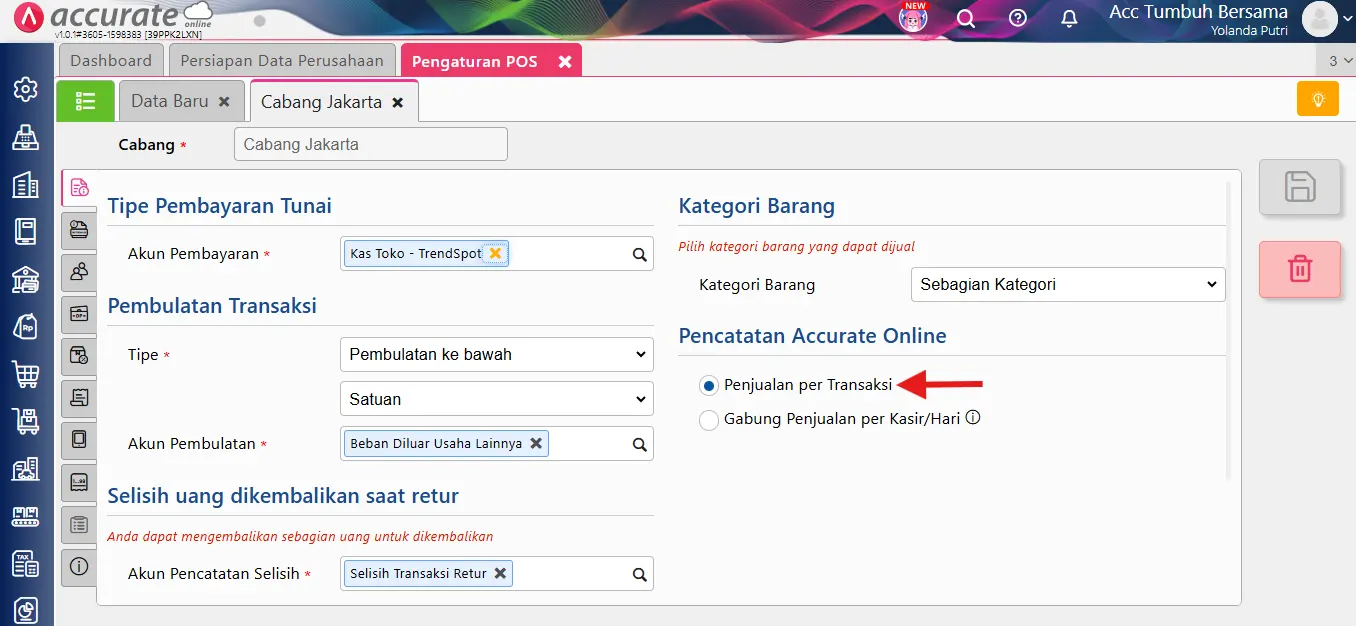Click the Cabang Jakarta input field
This screenshot has width=1356, height=626.
coord(370,144)
